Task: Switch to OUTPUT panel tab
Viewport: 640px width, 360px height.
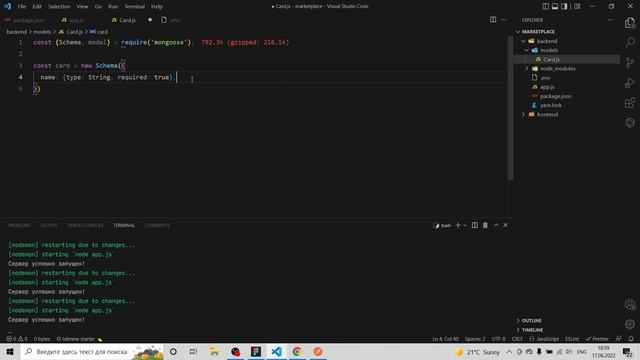Action: tap(49, 225)
